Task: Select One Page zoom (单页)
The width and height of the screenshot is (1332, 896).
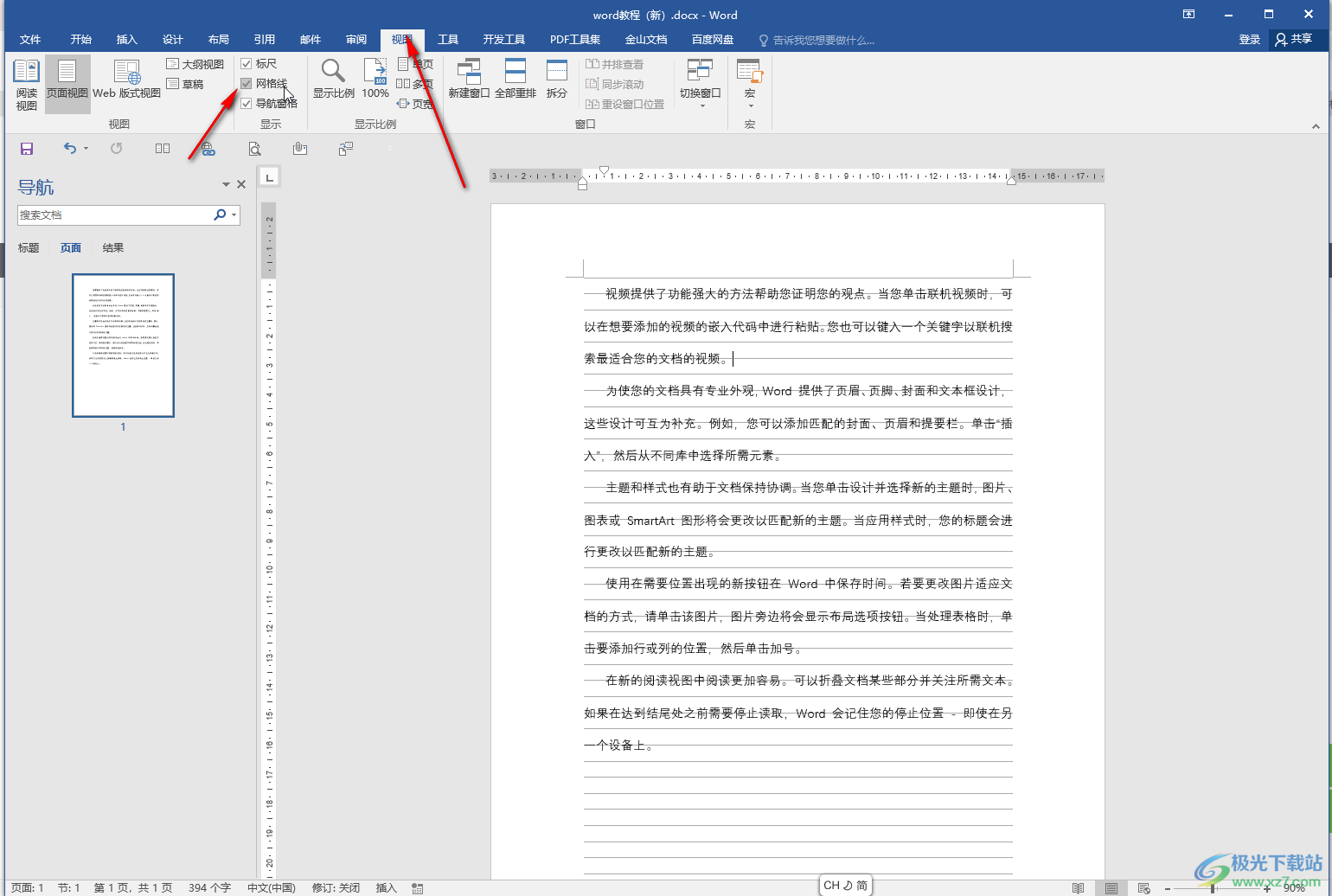Action: pyautogui.click(x=415, y=64)
